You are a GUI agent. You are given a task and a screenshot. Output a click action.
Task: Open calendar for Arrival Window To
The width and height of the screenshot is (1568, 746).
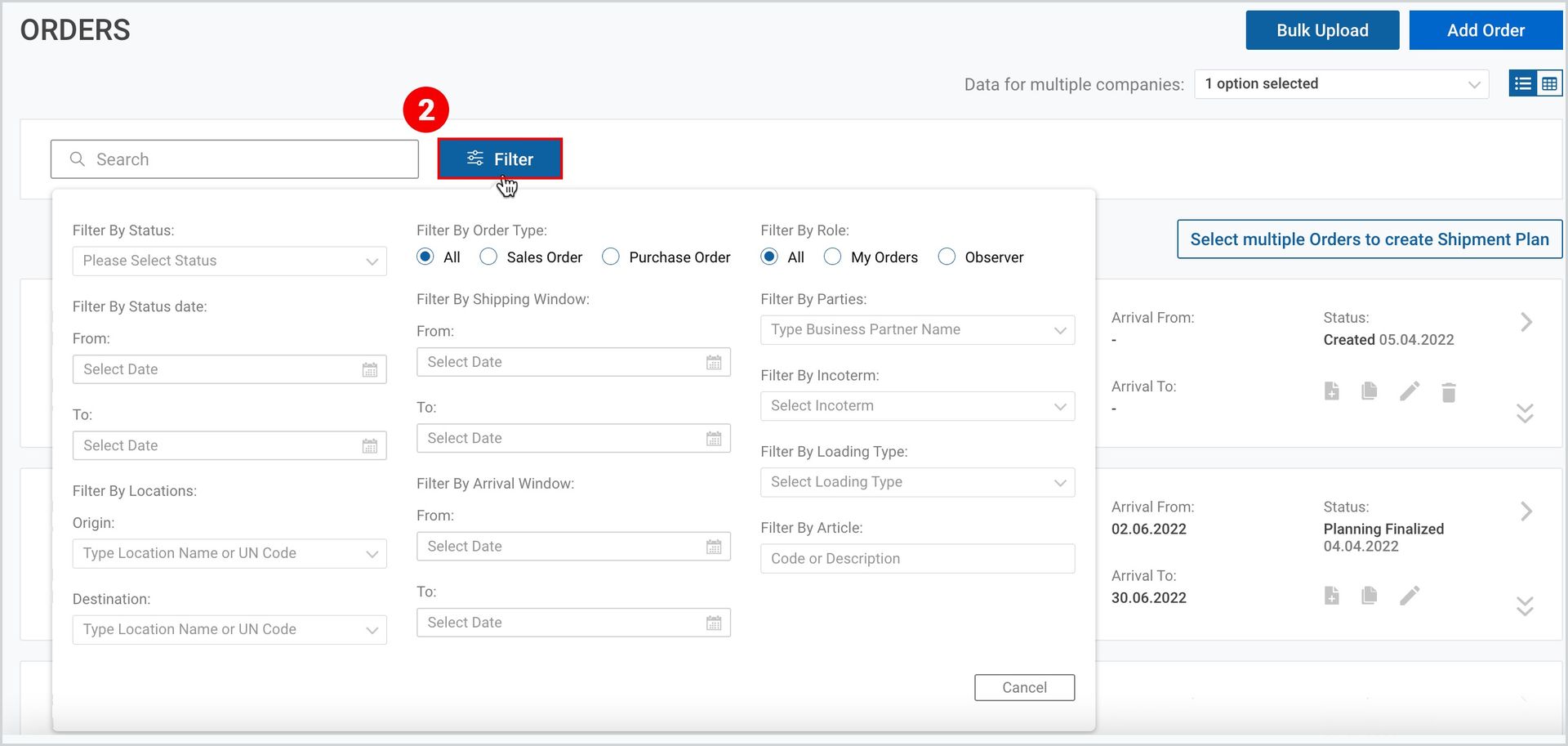point(714,623)
